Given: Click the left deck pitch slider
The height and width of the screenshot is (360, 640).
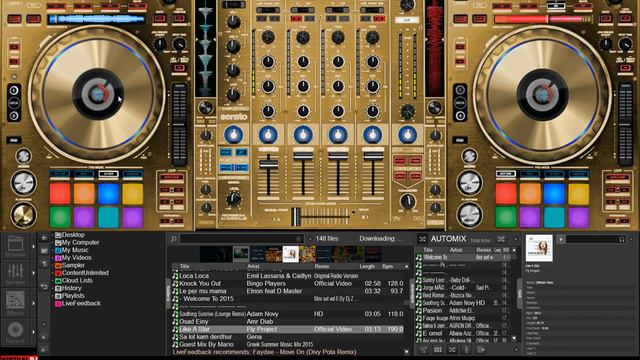Looking at the screenshot, I should tap(179, 124).
